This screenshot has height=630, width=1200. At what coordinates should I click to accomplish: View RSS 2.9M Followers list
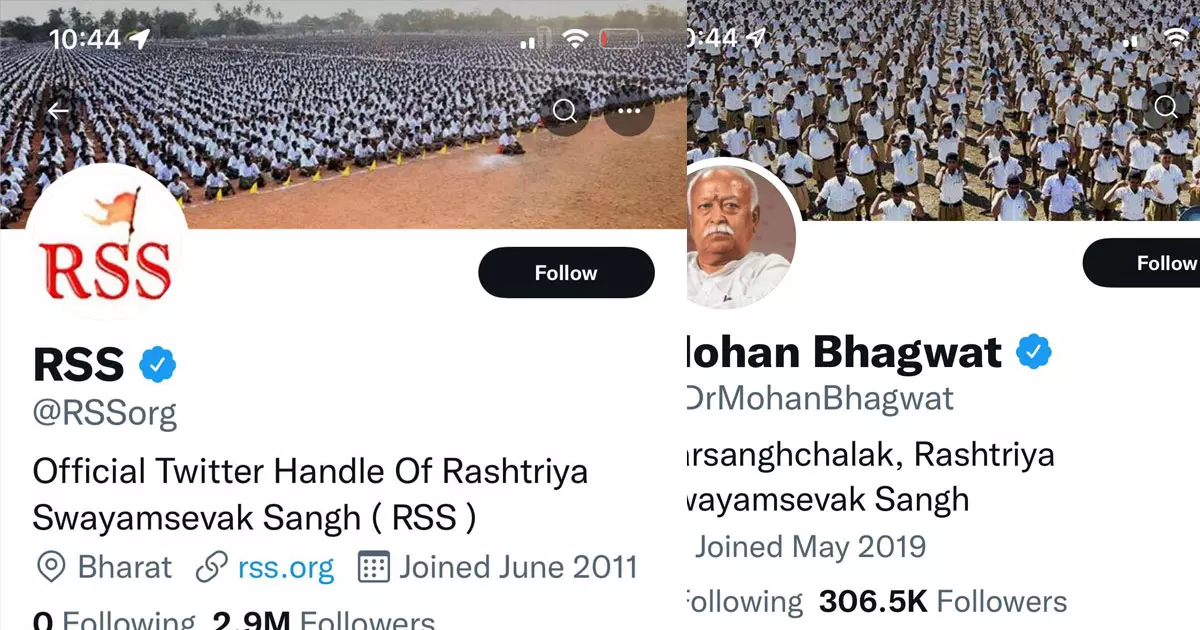pos(325,621)
